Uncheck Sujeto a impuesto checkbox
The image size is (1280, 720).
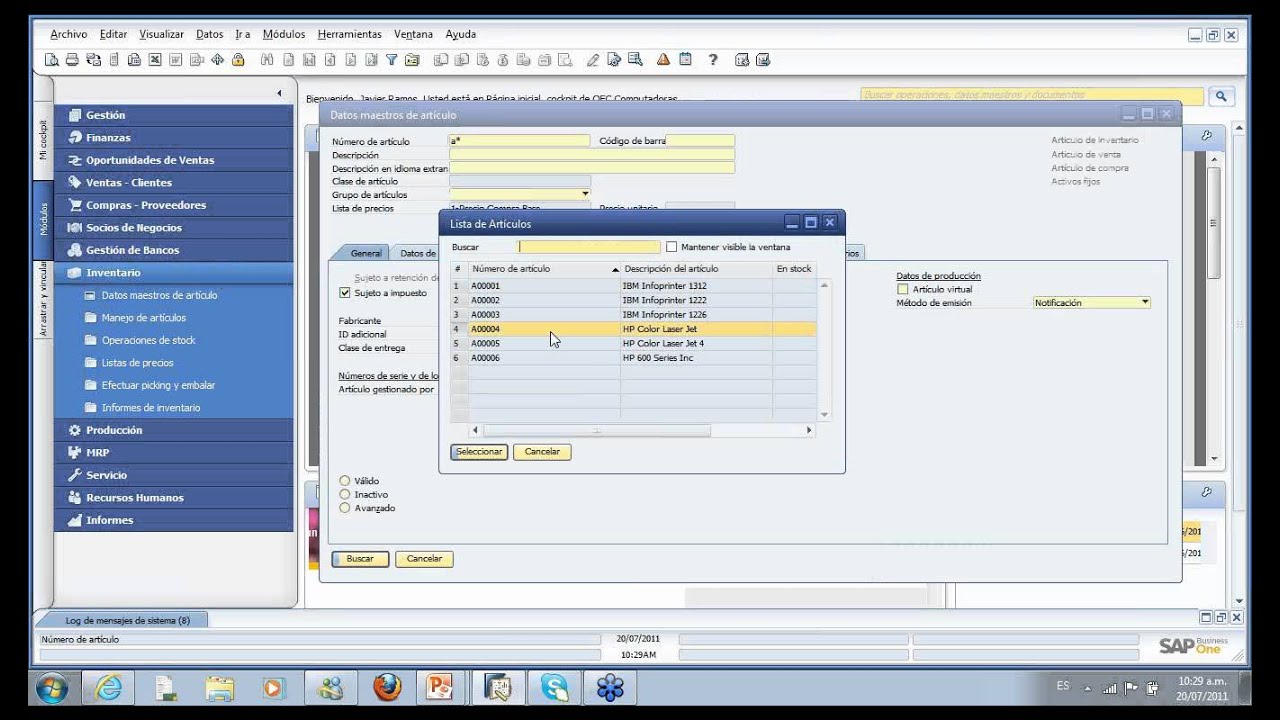click(345, 293)
